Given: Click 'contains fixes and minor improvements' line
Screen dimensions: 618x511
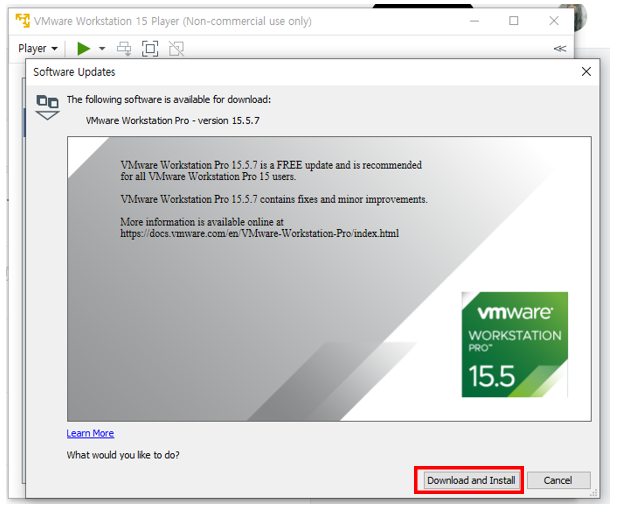Looking at the screenshot, I should 274,199.
